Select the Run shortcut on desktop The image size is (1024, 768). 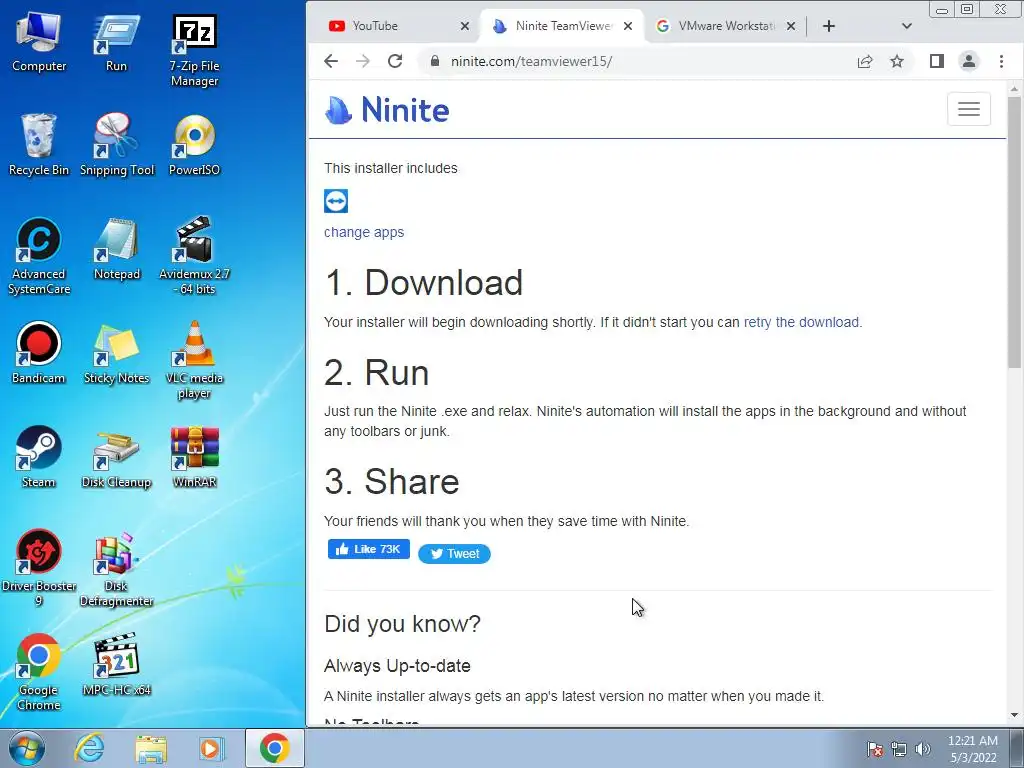tap(116, 43)
